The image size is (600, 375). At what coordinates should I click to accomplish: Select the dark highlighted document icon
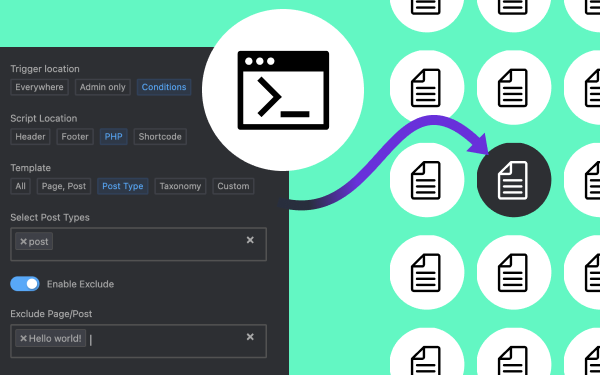(514, 180)
